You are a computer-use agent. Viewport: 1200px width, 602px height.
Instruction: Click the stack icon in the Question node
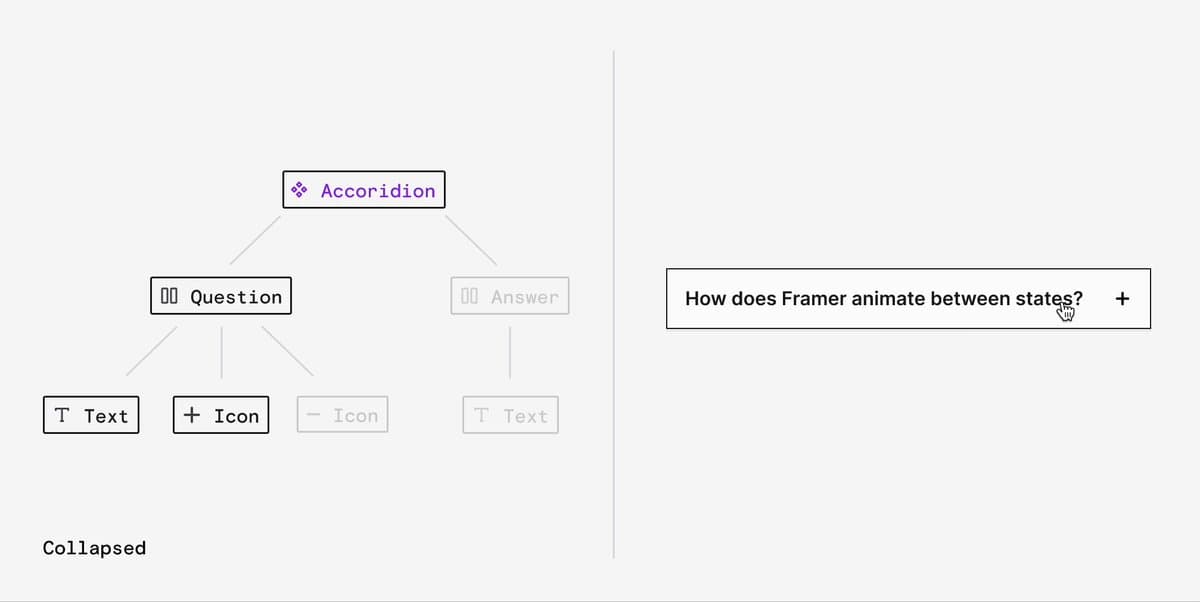click(x=169, y=296)
